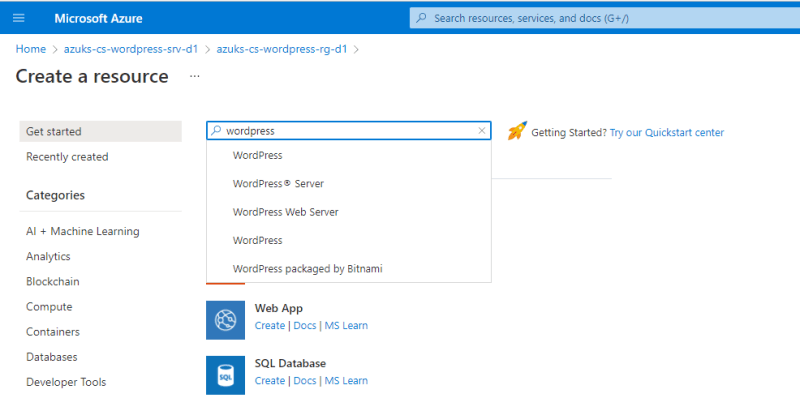800x398 pixels.
Task: Click the Web App title
Action: 279,308
